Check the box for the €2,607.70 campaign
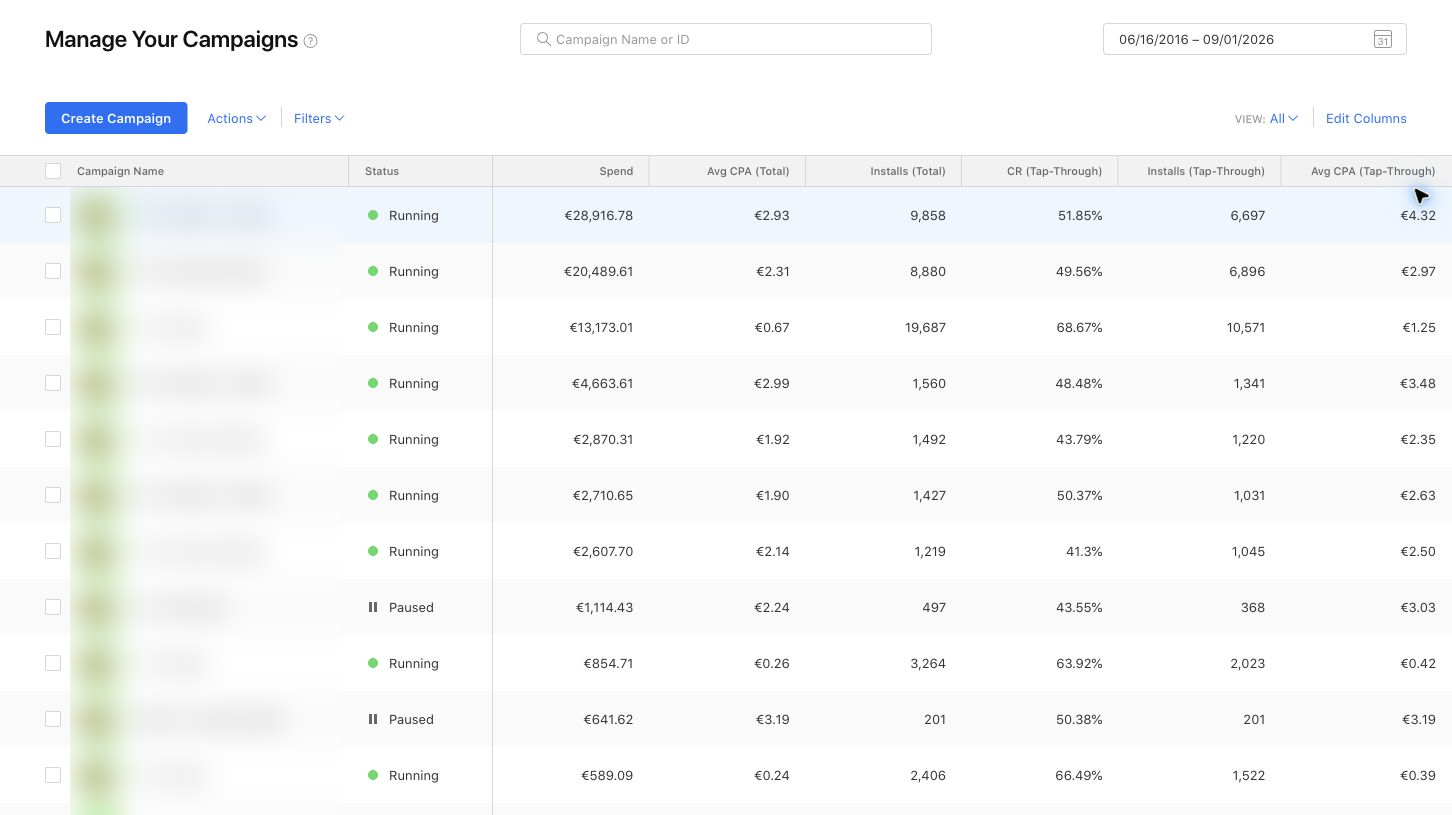1452x815 pixels. coord(53,551)
